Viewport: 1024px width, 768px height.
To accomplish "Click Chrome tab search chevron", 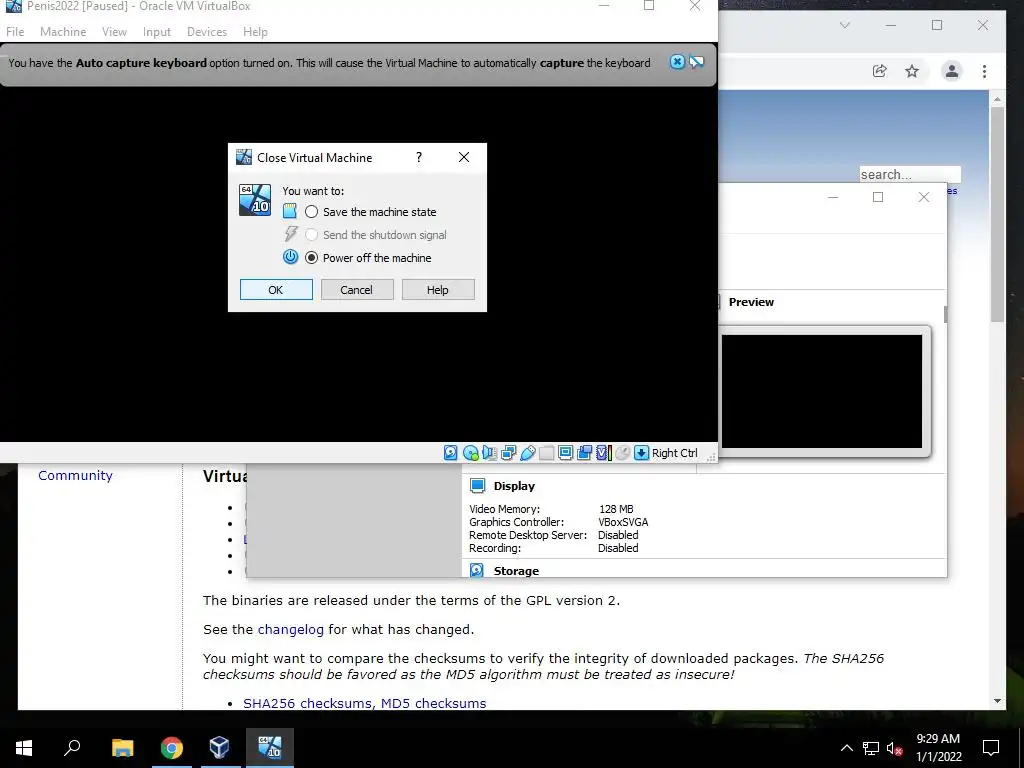I will pos(845,25).
